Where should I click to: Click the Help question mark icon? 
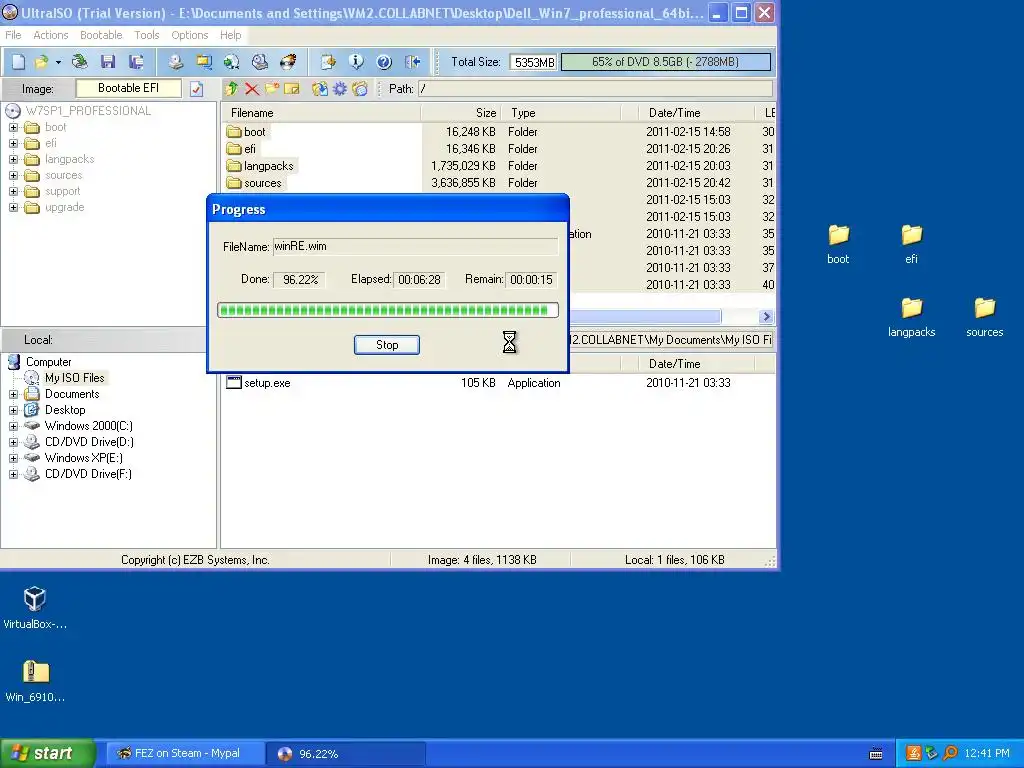384,62
